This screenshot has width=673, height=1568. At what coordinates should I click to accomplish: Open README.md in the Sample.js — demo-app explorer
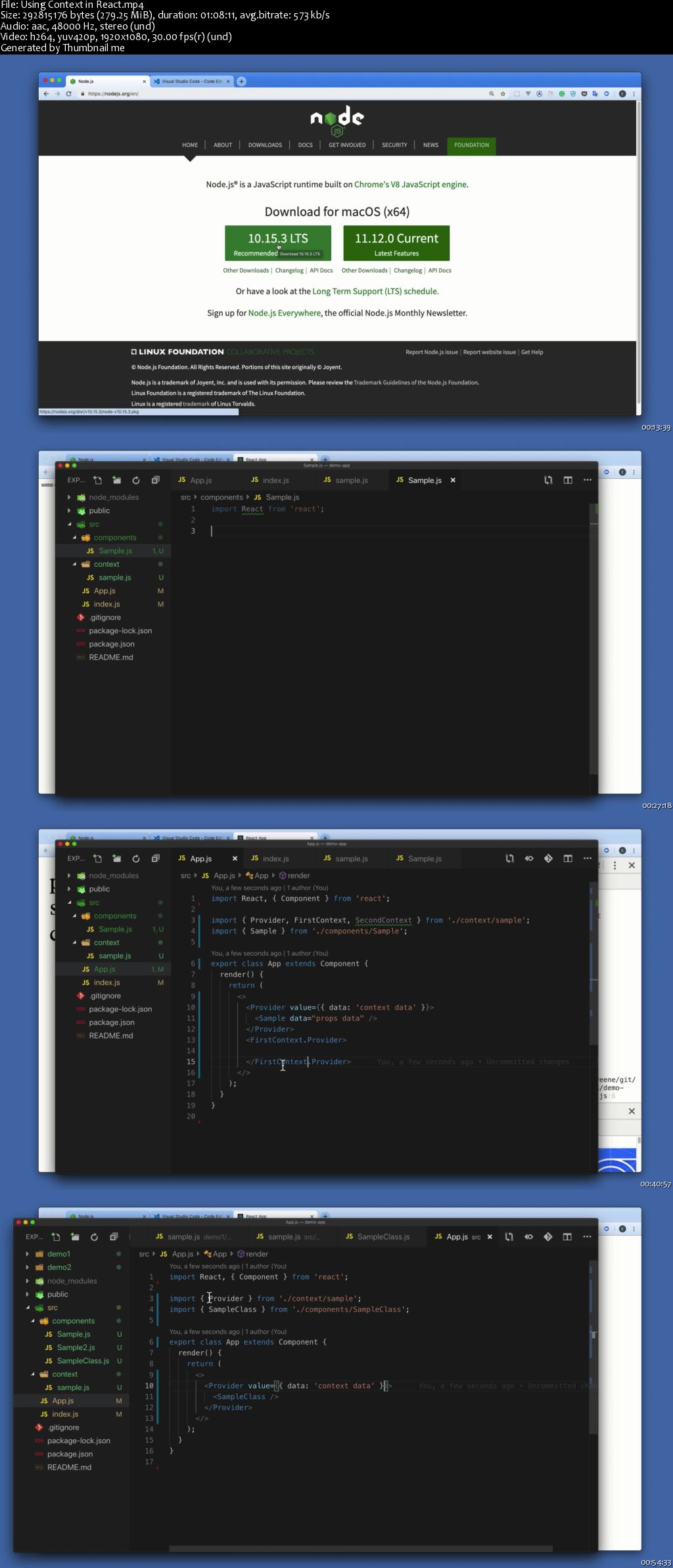(110, 657)
